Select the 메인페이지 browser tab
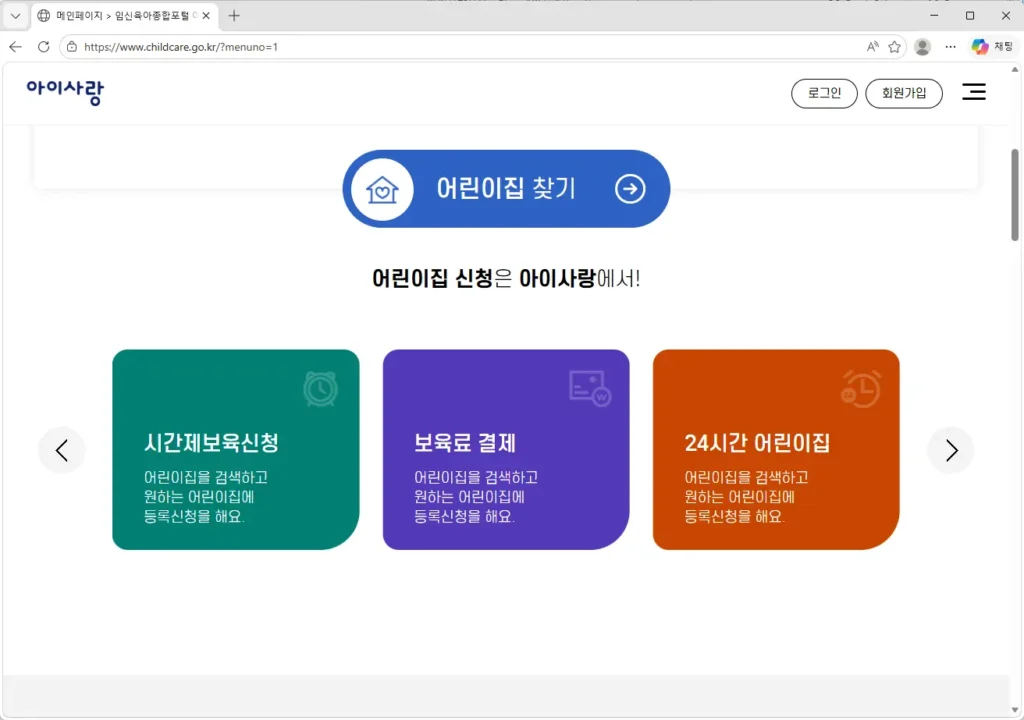This screenshot has height=720, width=1024. coord(120,16)
